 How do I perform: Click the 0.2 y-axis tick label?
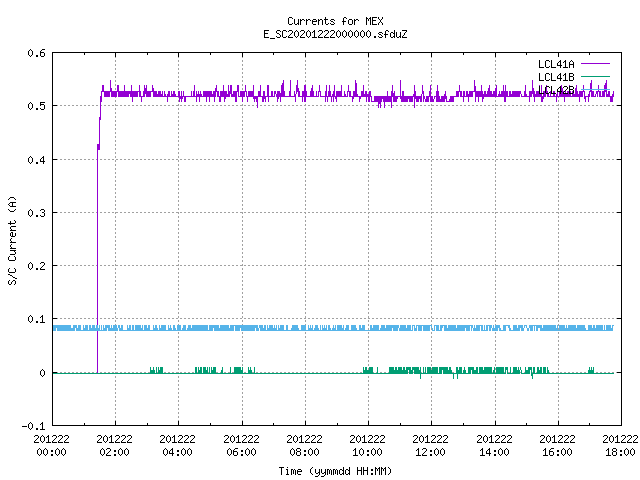coord(36,266)
